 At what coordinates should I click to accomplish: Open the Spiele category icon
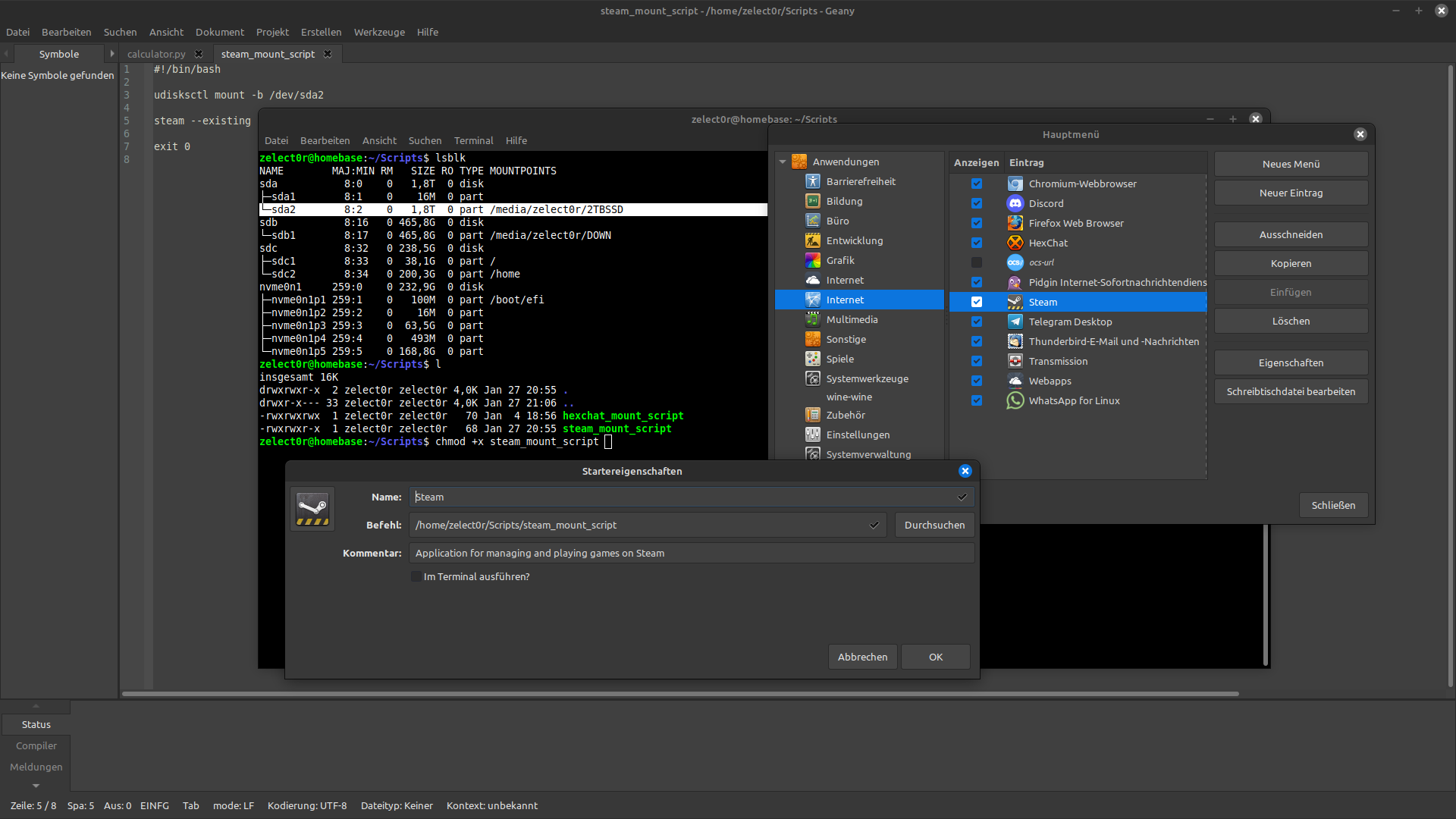click(812, 359)
